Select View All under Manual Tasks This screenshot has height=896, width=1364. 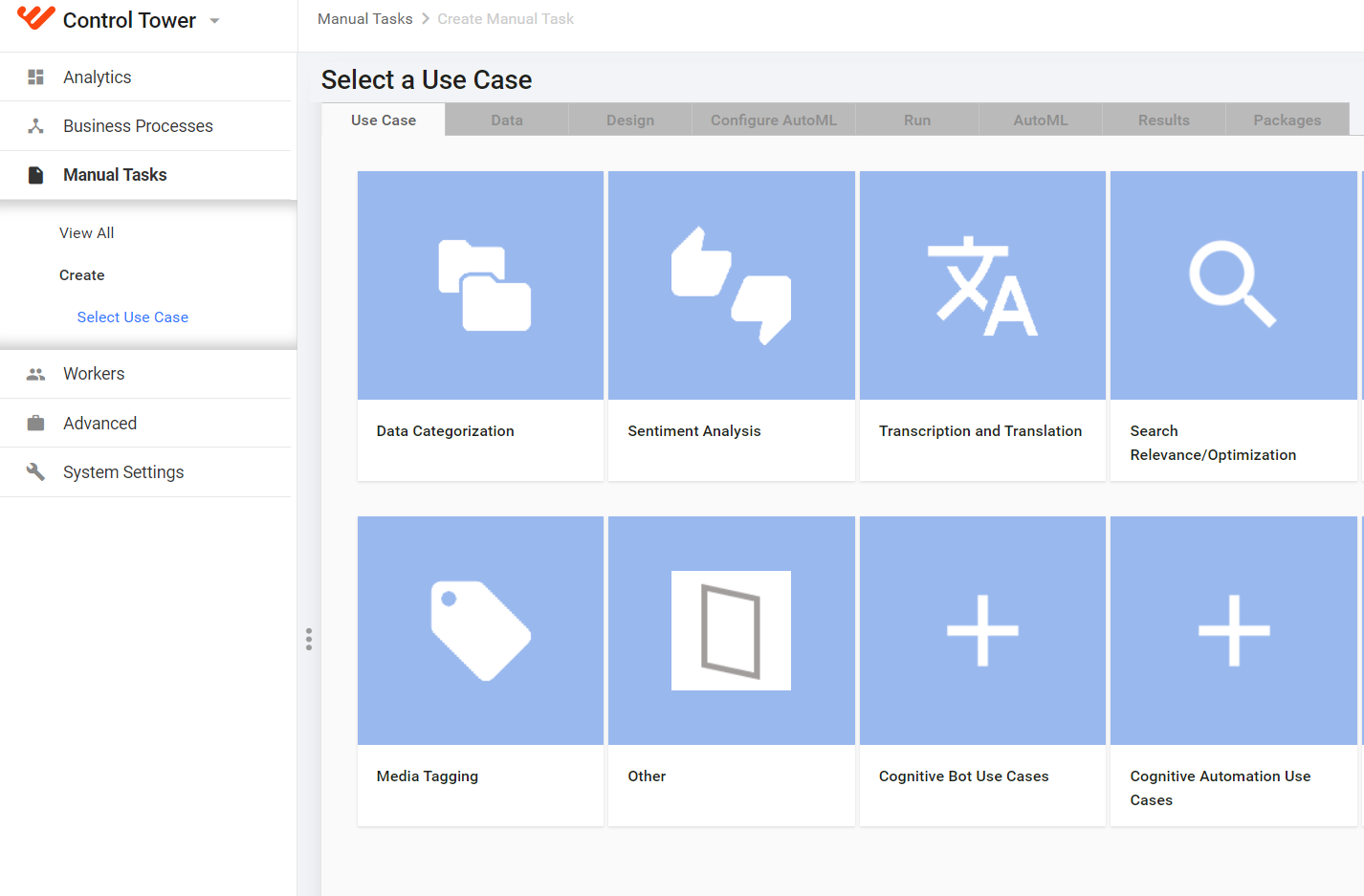coord(86,233)
